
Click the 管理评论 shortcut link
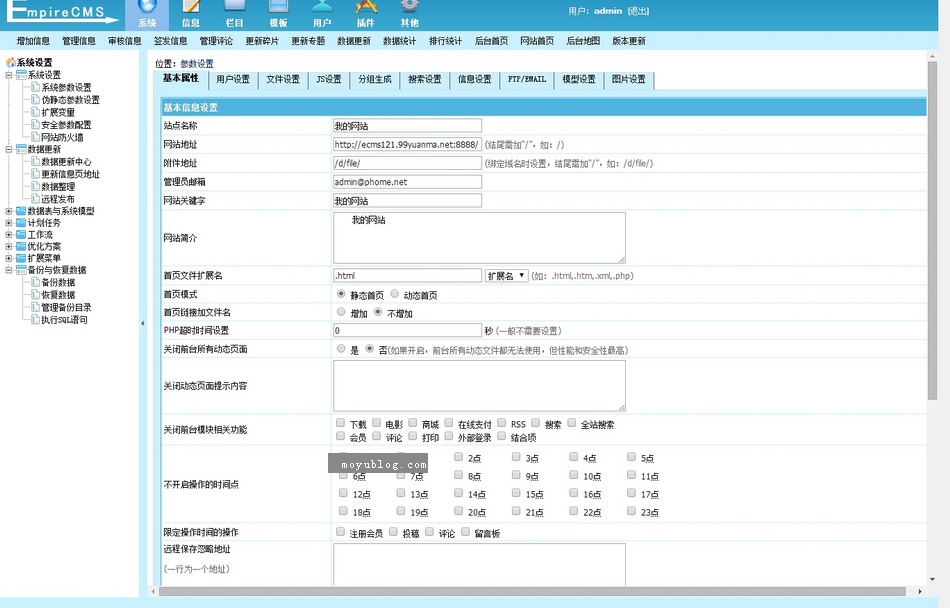pyautogui.click(x=216, y=41)
